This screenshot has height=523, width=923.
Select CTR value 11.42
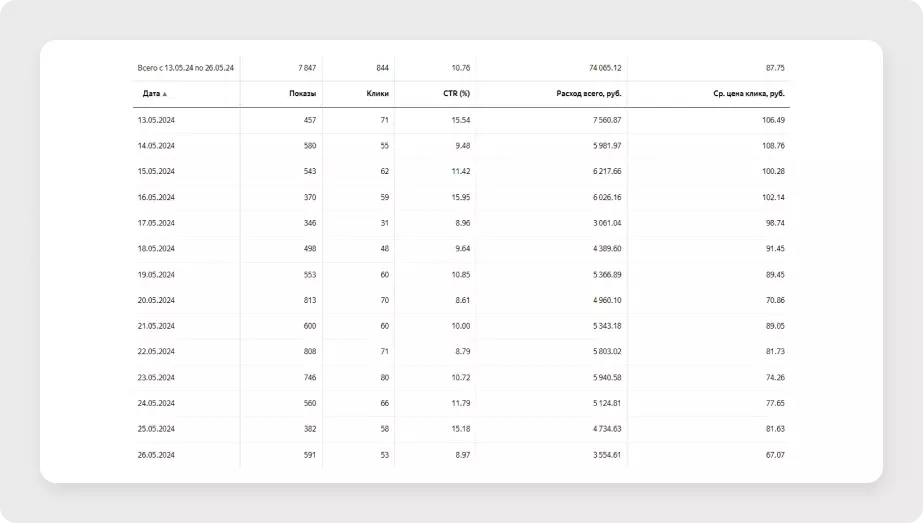(461, 171)
